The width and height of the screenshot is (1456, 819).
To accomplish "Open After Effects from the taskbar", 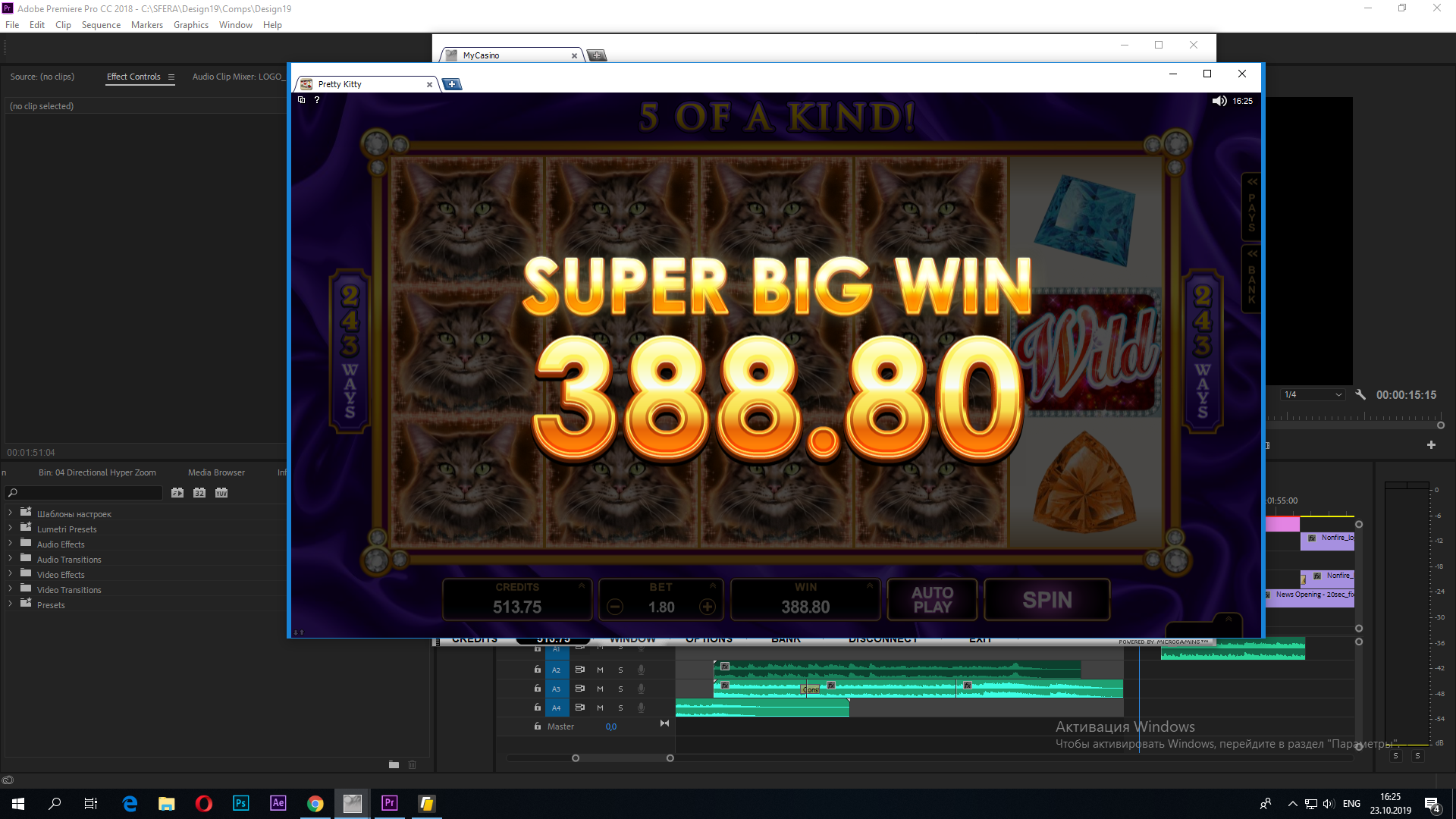I will pos(278,803).
